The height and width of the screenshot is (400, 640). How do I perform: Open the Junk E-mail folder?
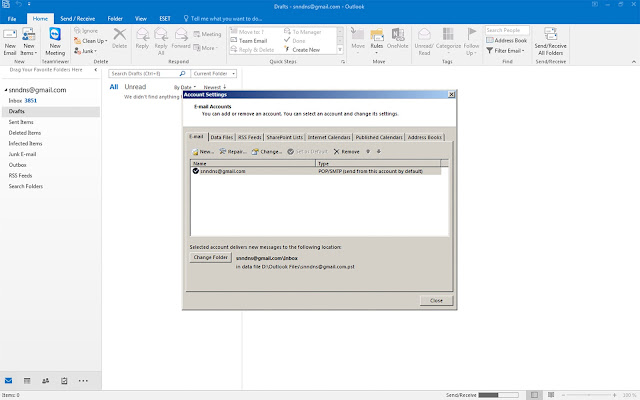tap(22, 154)
